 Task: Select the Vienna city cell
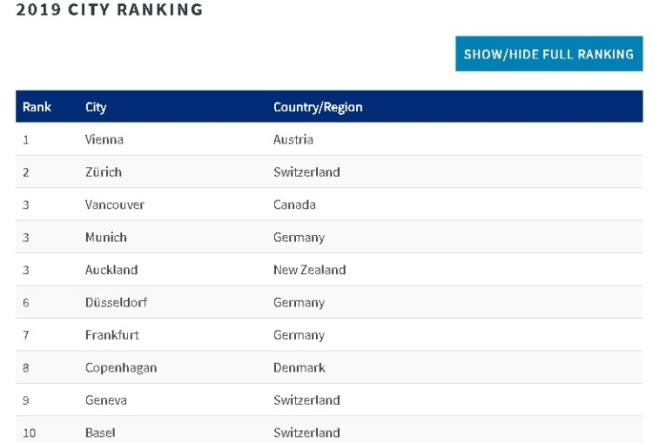tap(105, 140)
